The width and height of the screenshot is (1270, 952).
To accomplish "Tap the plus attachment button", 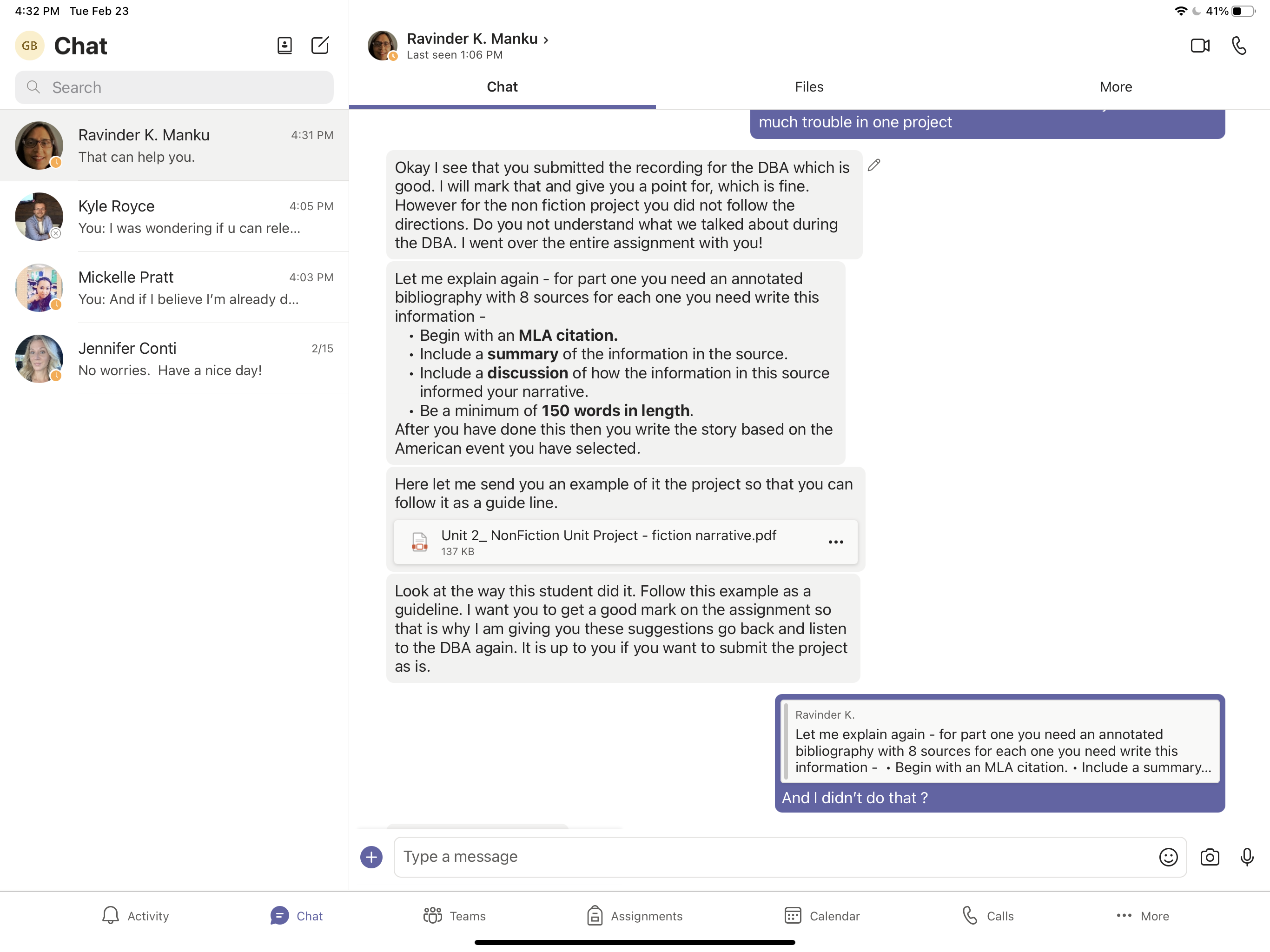I will (x=371, y=857).
